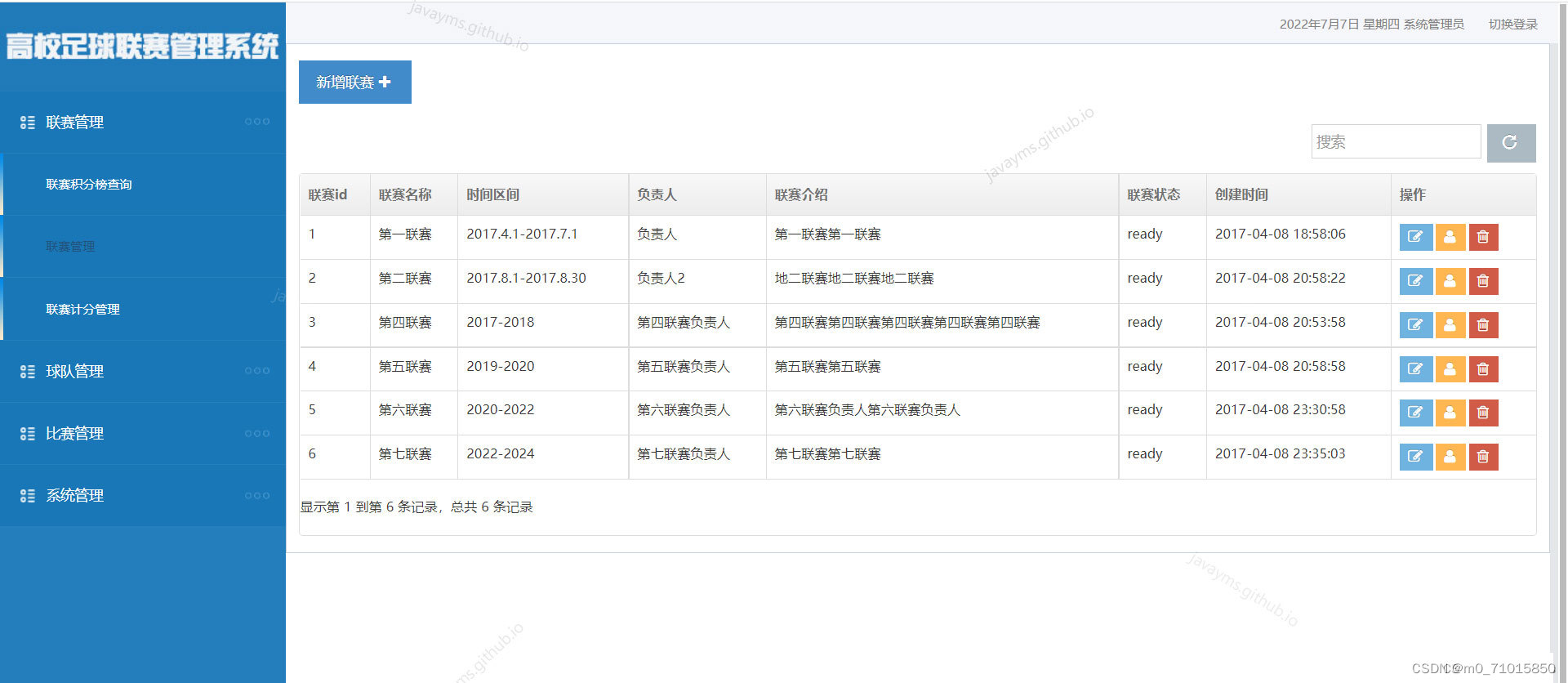Remove 第五联赛 using red trash icon

1483,369
